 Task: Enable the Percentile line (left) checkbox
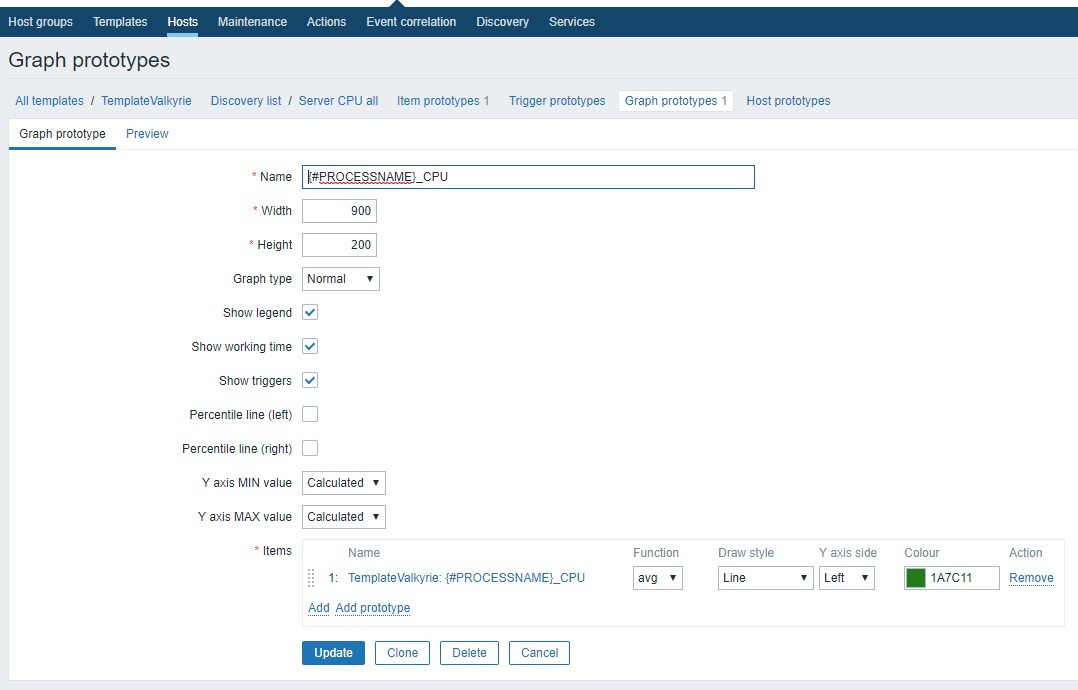310,413
